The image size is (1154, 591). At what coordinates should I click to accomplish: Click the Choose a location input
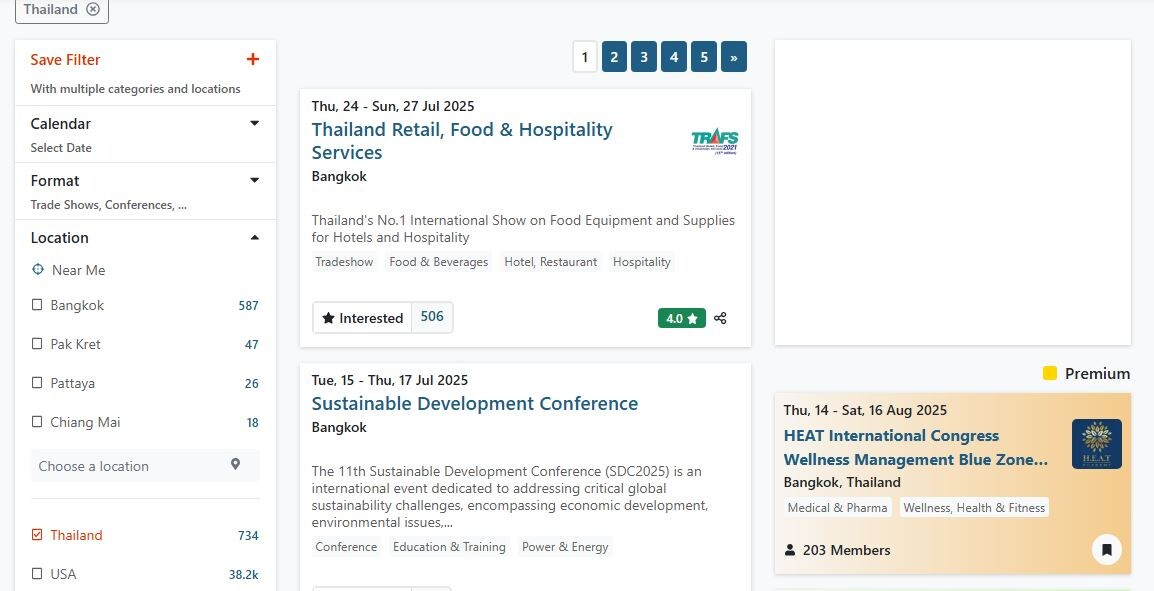(x=130, y=466)
